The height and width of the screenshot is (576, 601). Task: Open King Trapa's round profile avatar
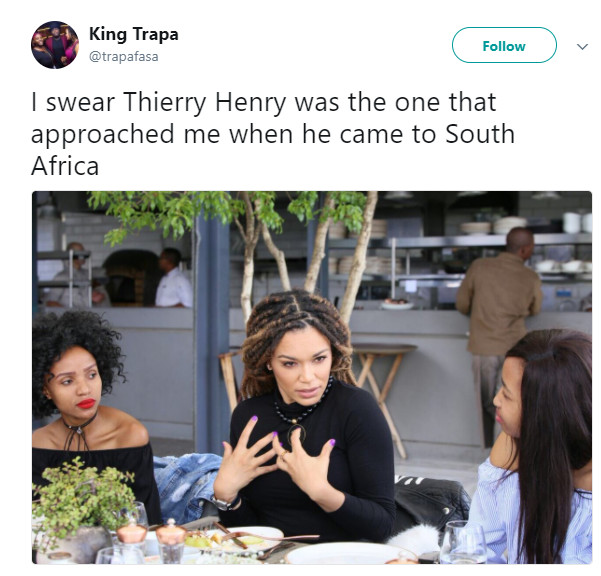55,45
